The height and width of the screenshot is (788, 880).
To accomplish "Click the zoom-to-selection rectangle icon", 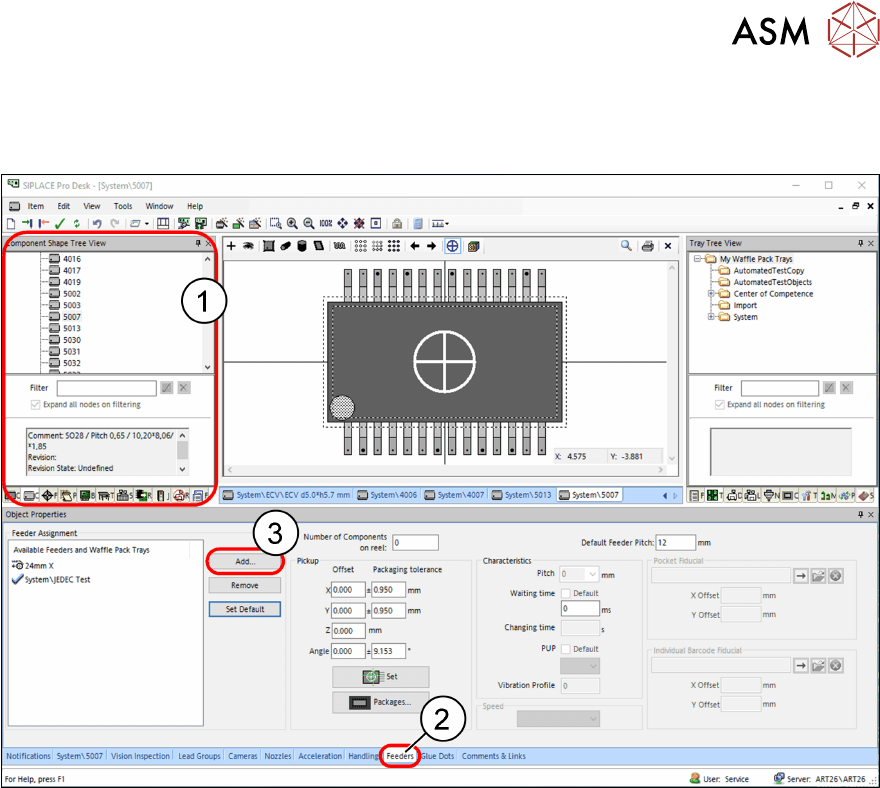I will [276, 223].
